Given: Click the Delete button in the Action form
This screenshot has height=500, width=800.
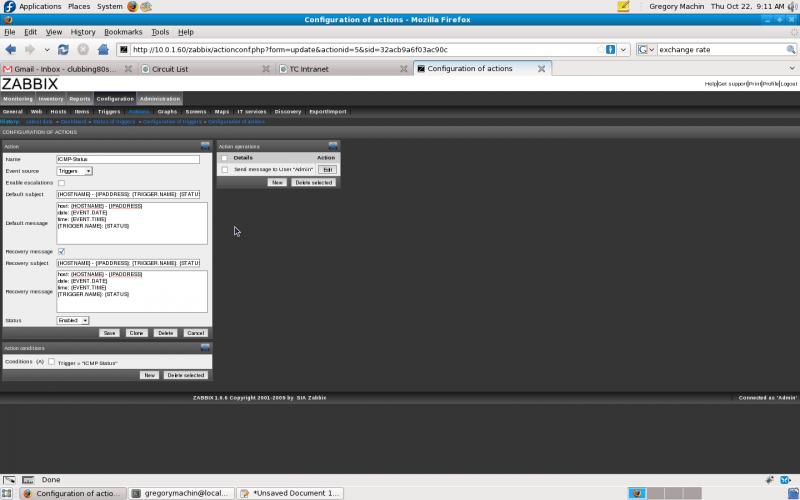Looking at the screenshot, I should click(165, 333).
